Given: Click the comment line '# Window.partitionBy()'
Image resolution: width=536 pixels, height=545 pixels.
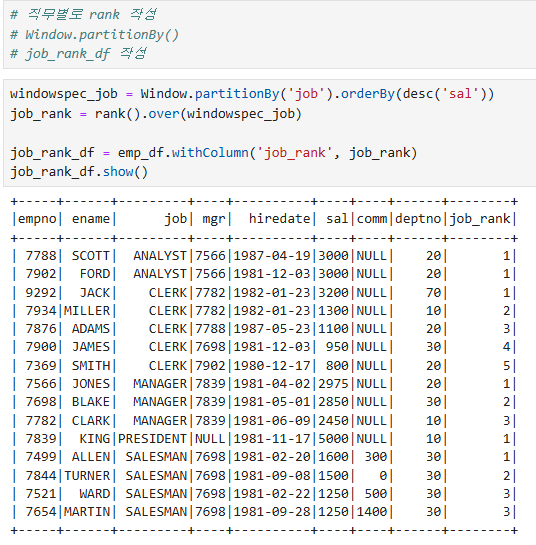Looking at the screenshot, I should point(94,34).
